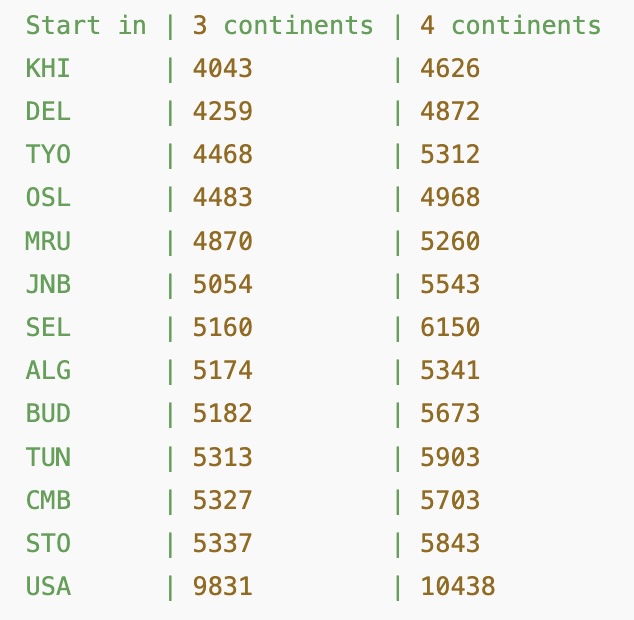634x620 pixels.
Task: Select the JNB airport code
Action: 48,284
